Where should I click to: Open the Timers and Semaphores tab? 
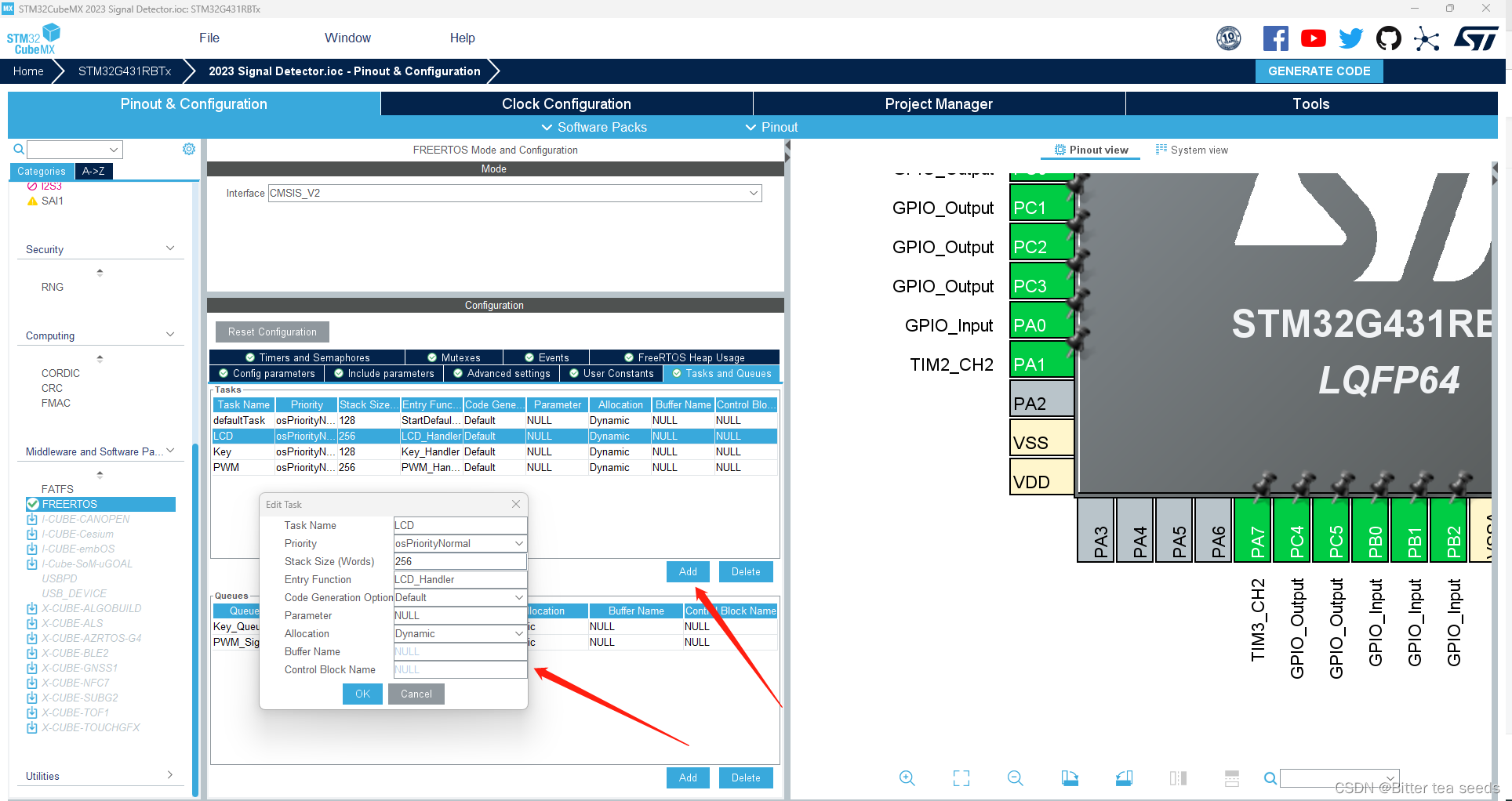click(x=307, y=357)
